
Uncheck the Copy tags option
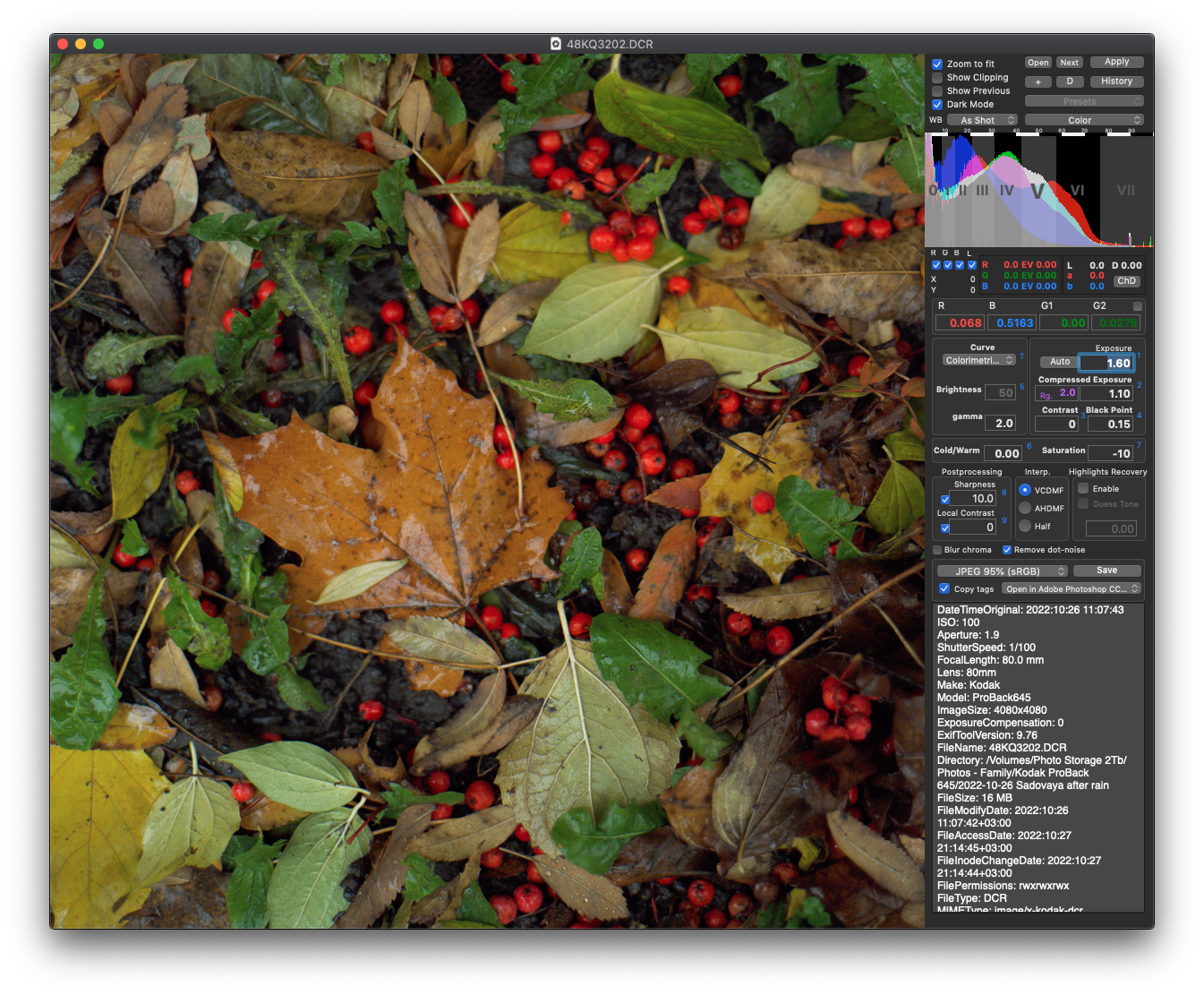click(x=944, y=588)
